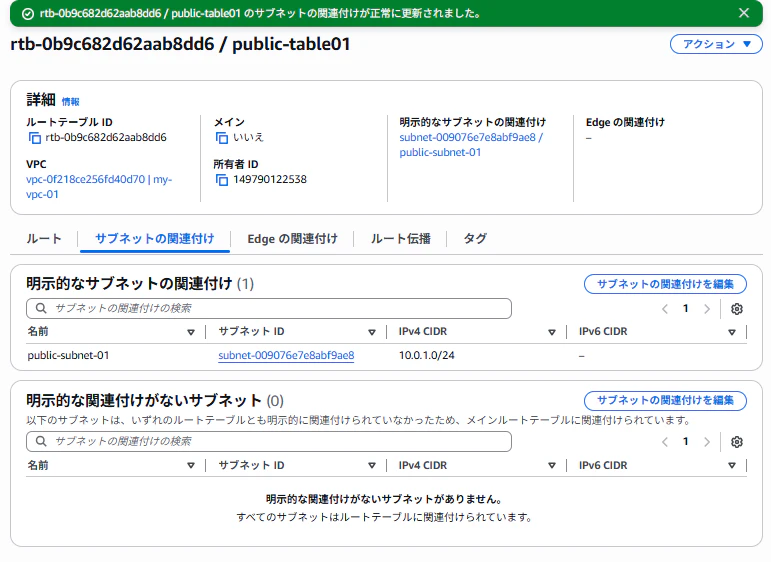Image resolution: width=771 pixels, height=562 pixels.
Task: Sort non-associated subnets by 名前 column
Action: point(191,465)
